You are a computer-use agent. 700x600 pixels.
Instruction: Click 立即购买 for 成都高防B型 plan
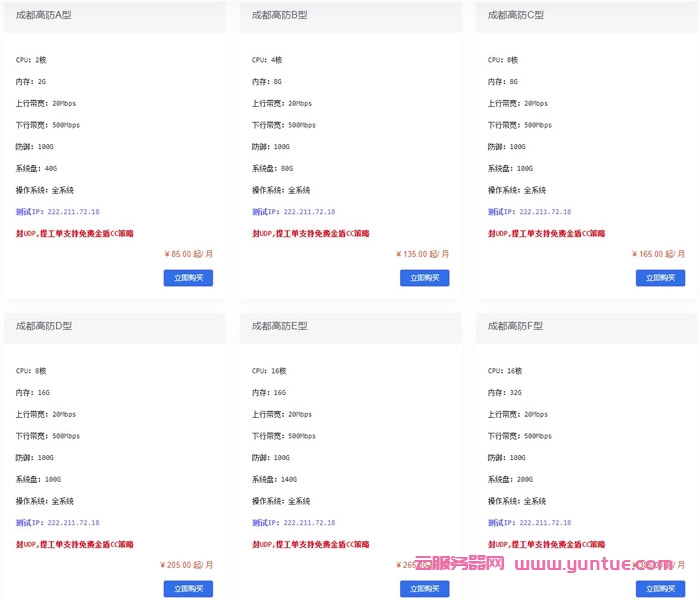pos(424,278)
